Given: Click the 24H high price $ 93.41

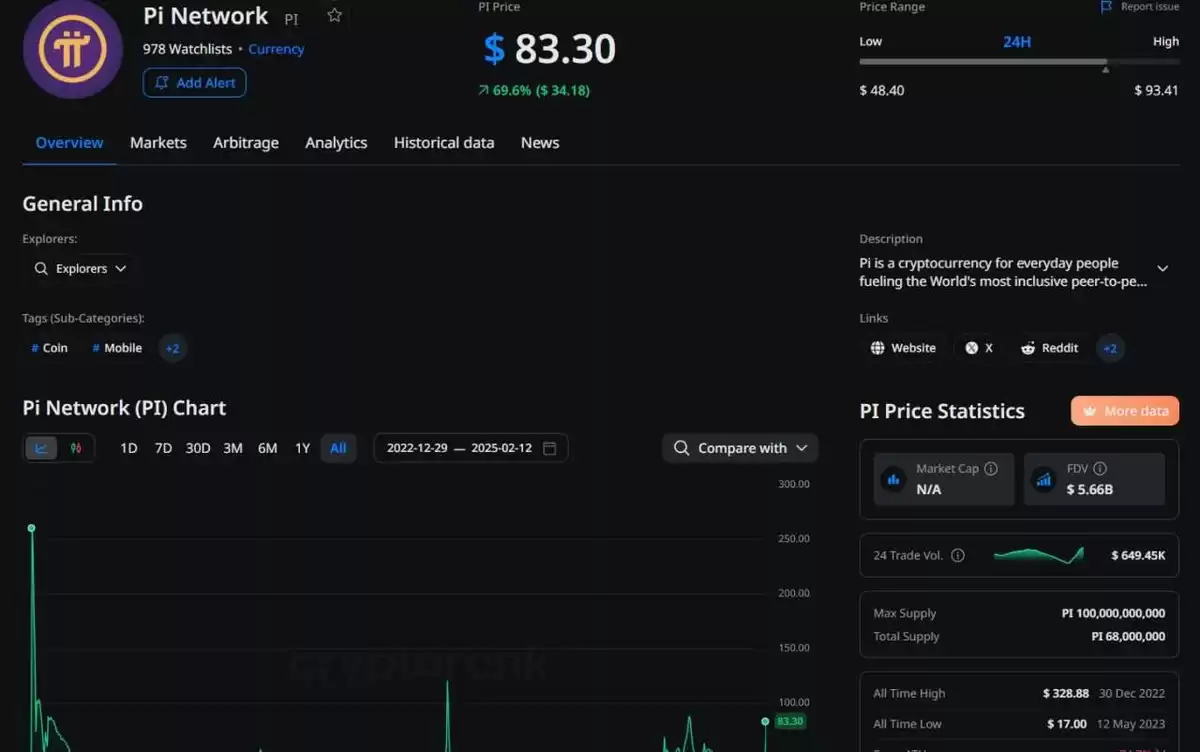Looking at the screenshot, I should 1157,90.
